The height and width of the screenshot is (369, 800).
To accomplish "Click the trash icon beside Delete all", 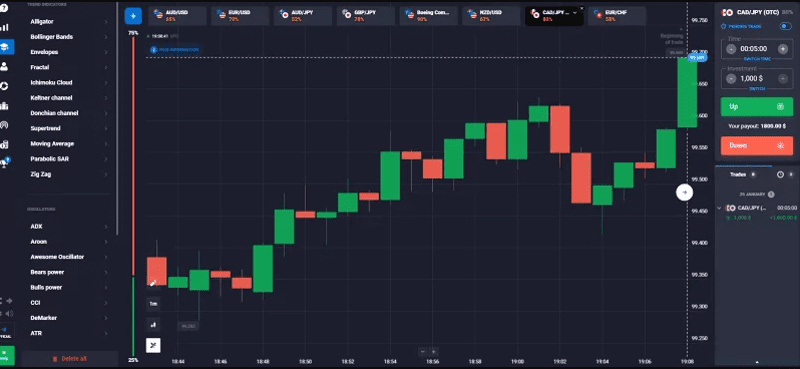I will pyautogui.click(x=55, y=359).
